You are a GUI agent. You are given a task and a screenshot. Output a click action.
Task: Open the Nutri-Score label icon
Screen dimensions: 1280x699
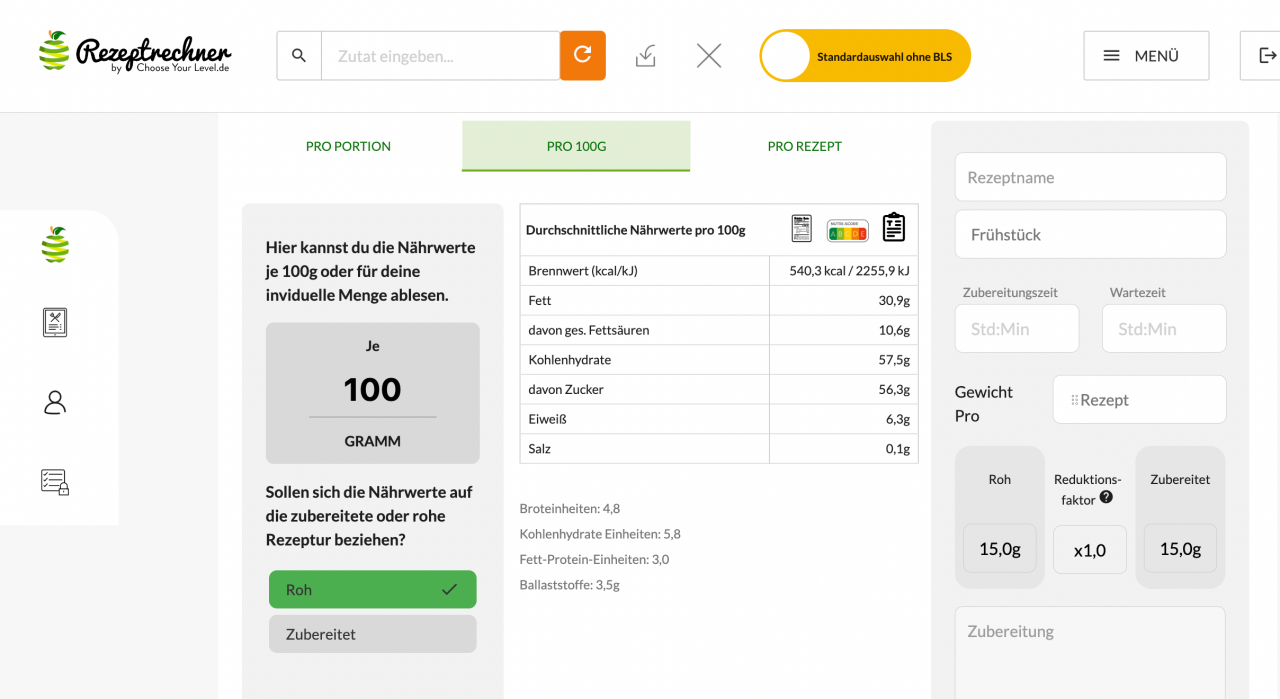847,229
